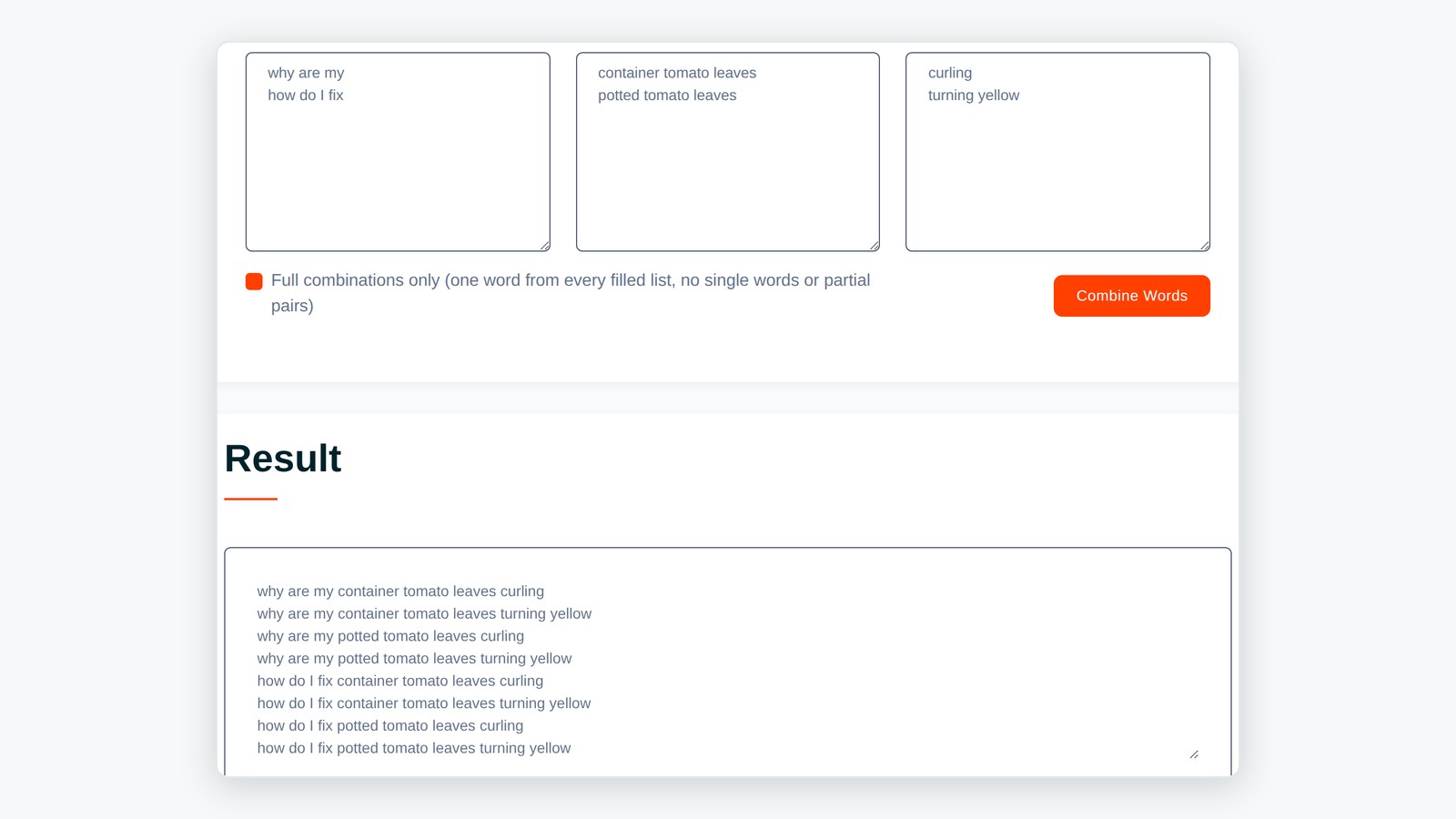Click the Result heading

click(x=283, y=459)
